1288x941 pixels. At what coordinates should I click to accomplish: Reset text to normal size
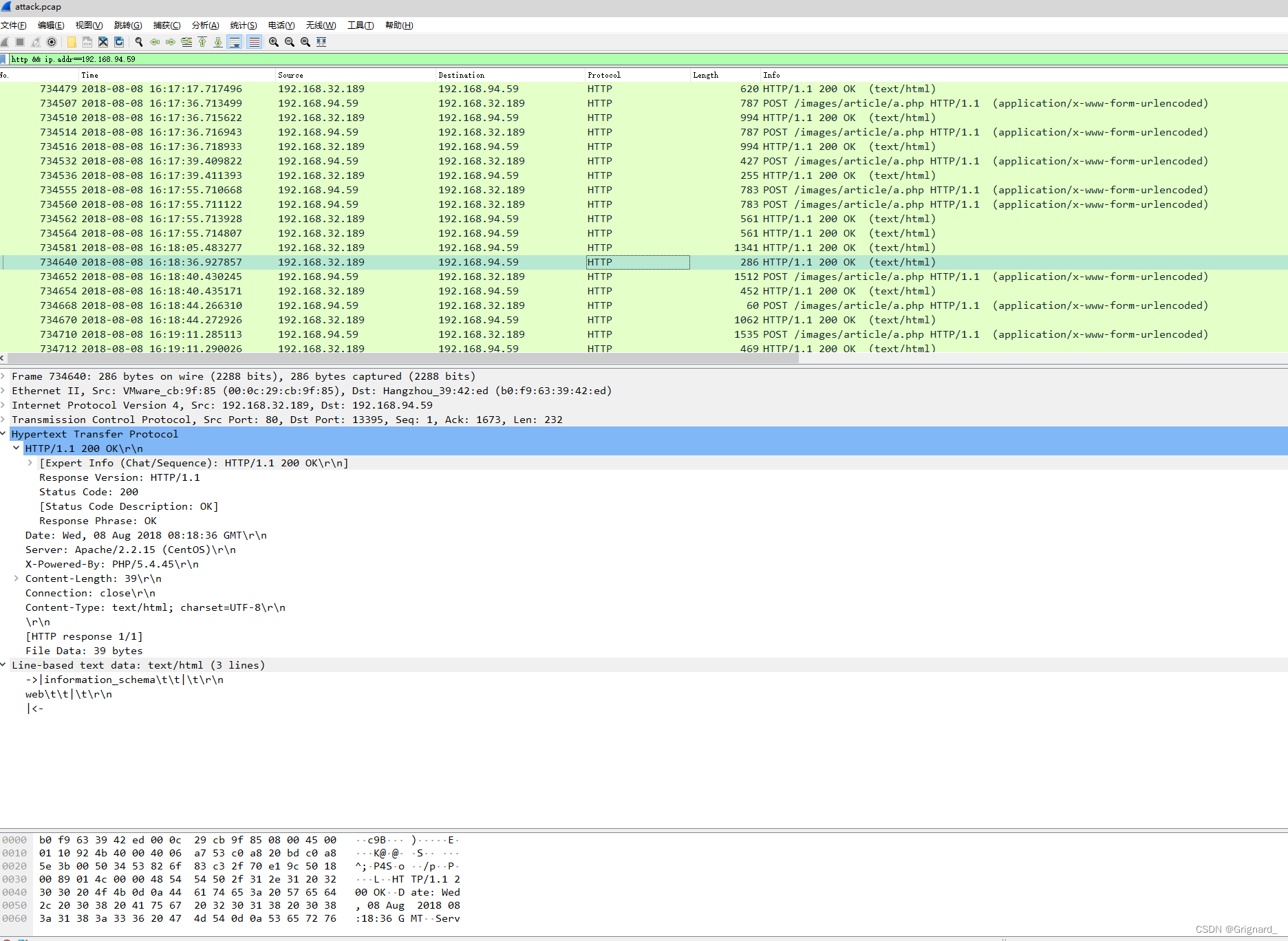[x=305, y=42]
